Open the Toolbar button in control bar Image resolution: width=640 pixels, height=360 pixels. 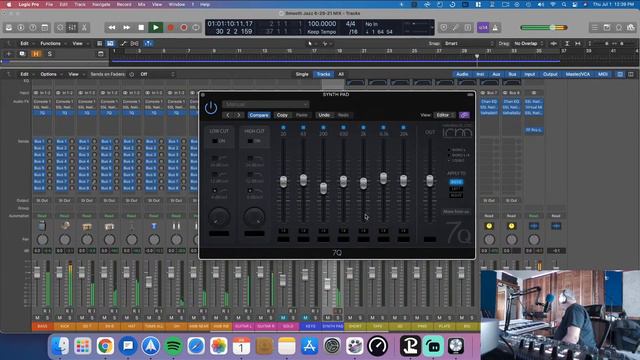point(45,28)
